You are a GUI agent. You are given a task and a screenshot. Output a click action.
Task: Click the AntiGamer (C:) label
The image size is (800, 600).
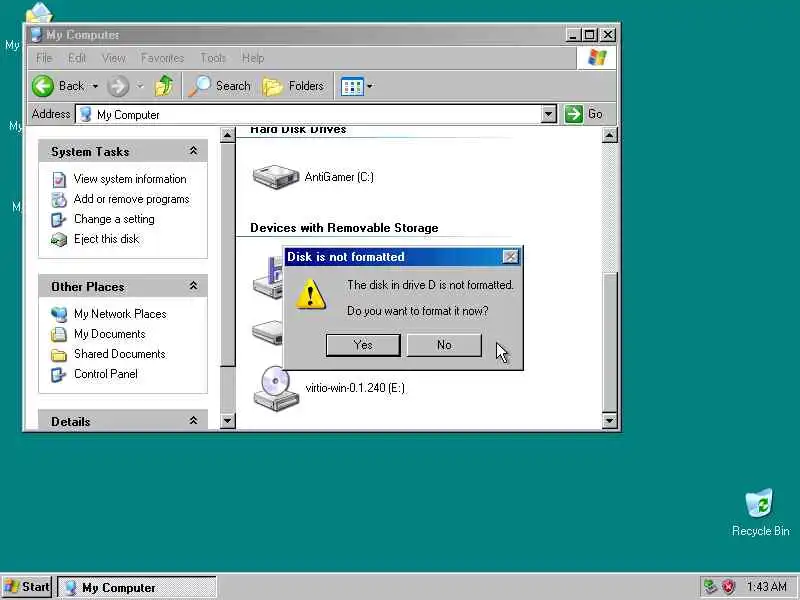[x=339, y=177]
